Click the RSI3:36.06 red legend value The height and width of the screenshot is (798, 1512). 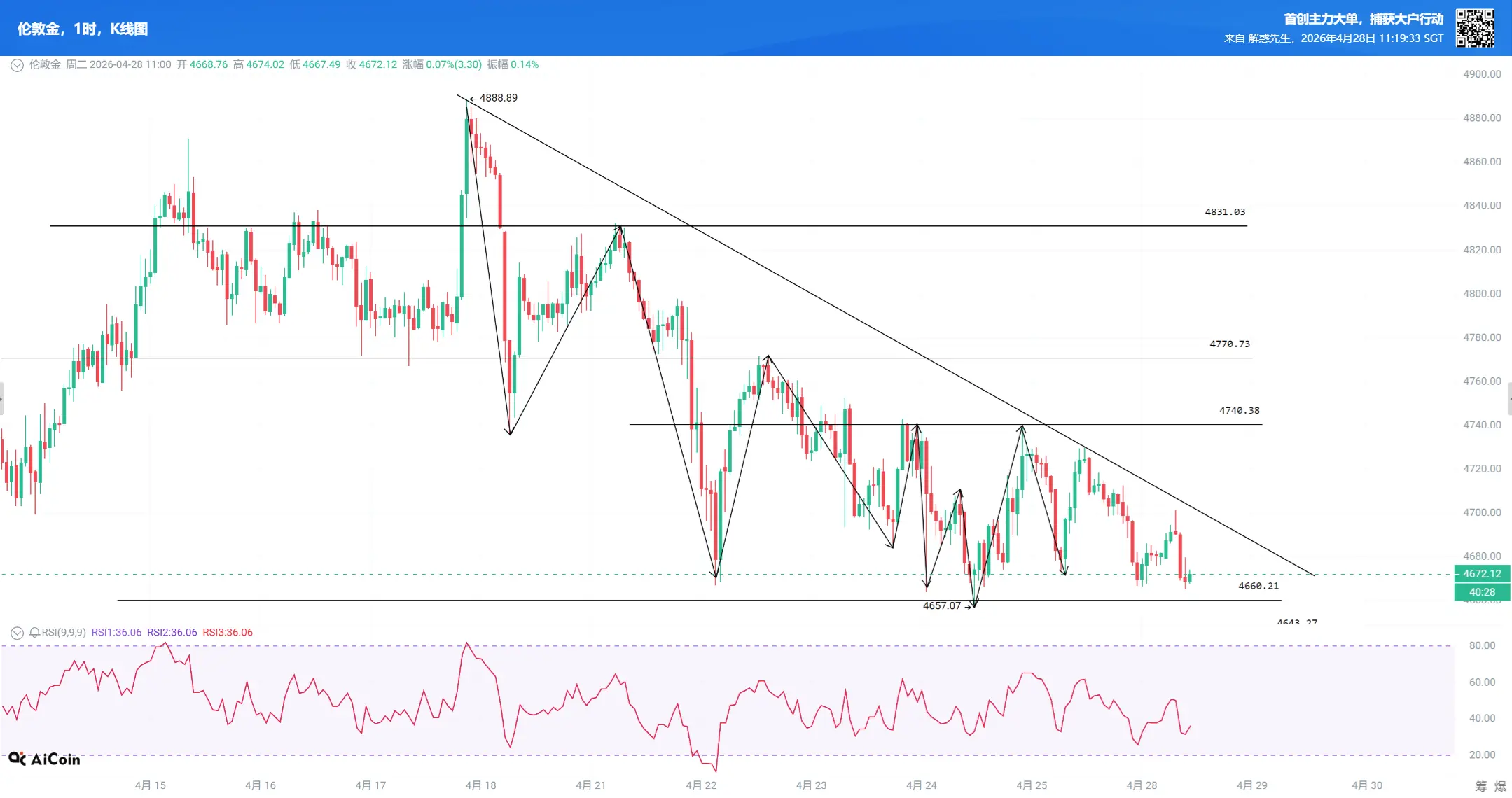point(228,633)
